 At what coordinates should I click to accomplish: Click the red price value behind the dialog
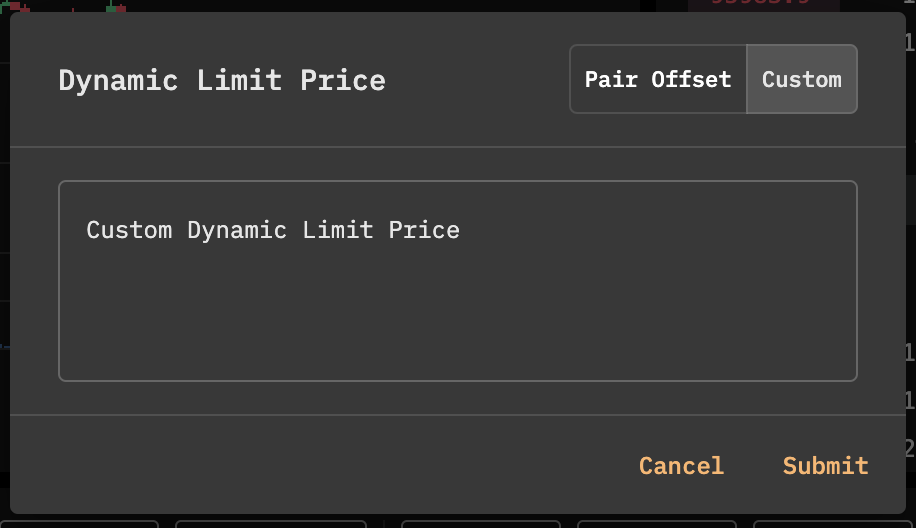[760, 4]
